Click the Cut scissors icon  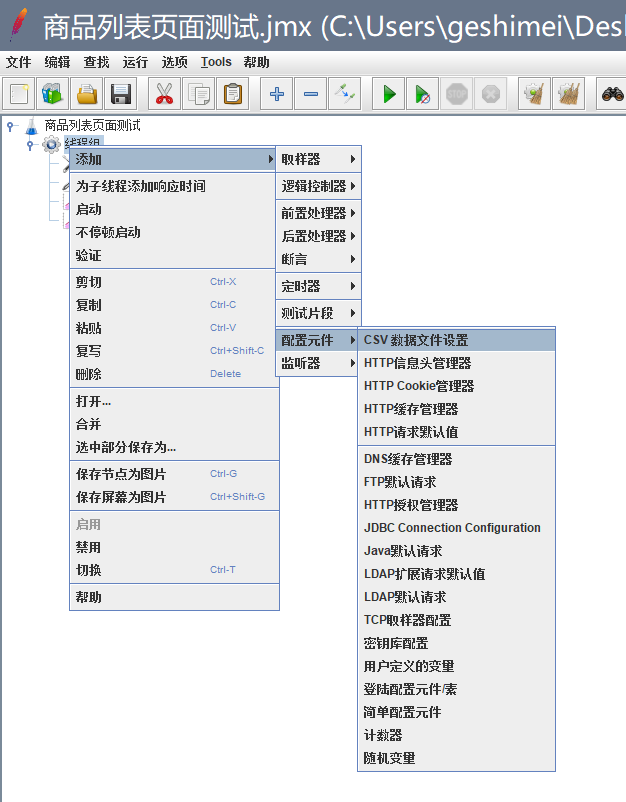(x=164, y=94)
